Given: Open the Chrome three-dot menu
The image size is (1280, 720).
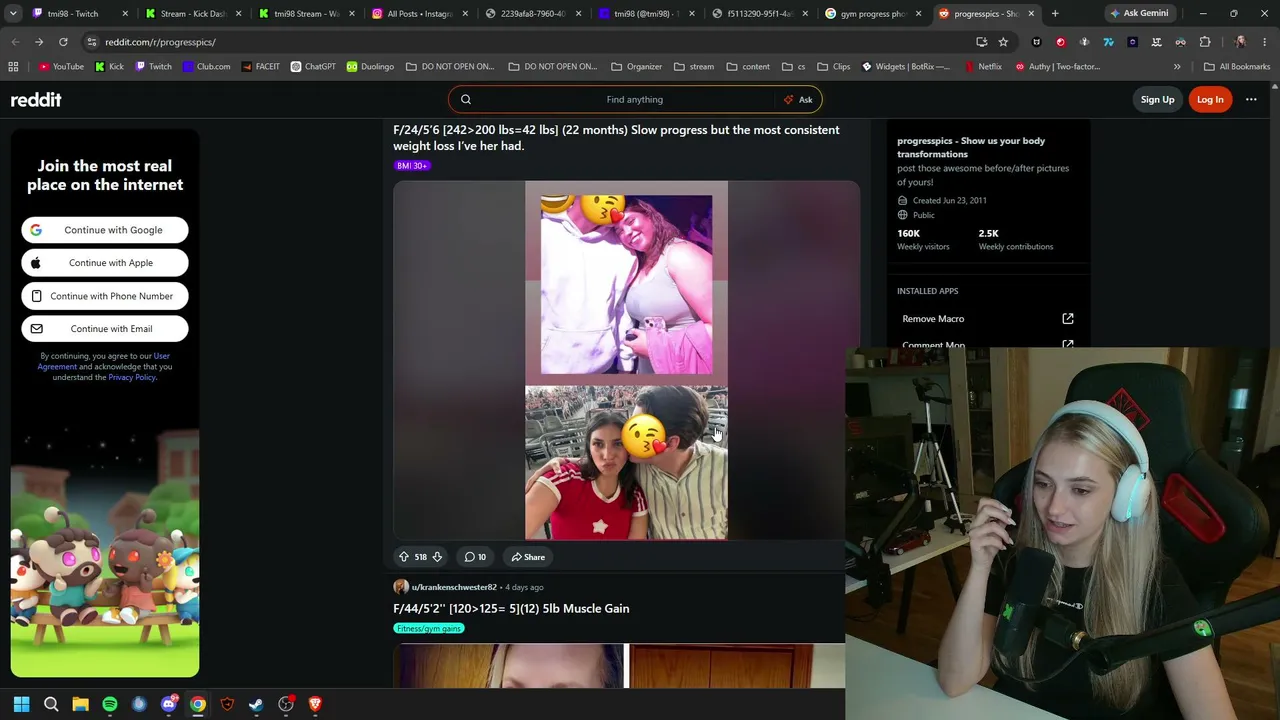Looking at the screenshot, I should (x=1264, y=42).
